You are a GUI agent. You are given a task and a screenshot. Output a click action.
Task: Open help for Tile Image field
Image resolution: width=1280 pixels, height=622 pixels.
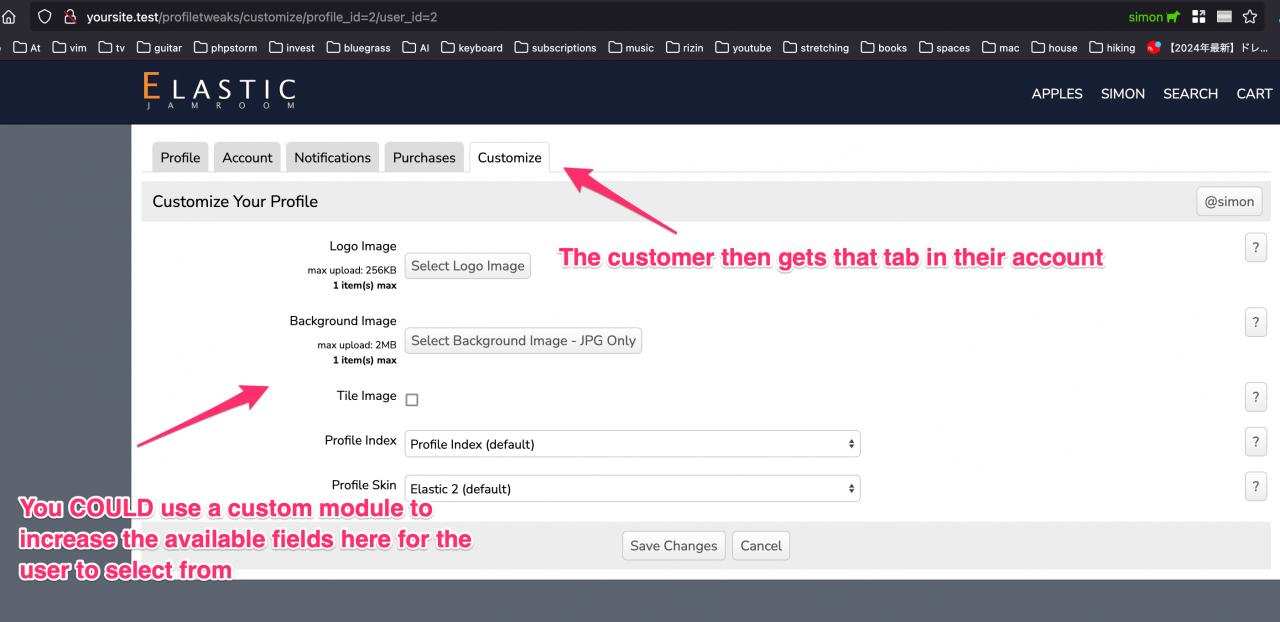(x=1255, y=397)
